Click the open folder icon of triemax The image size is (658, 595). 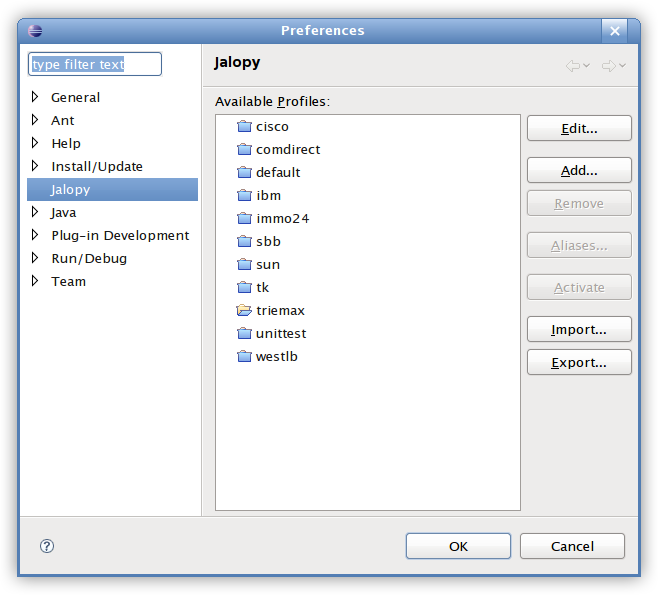click(x=244, y=311)
